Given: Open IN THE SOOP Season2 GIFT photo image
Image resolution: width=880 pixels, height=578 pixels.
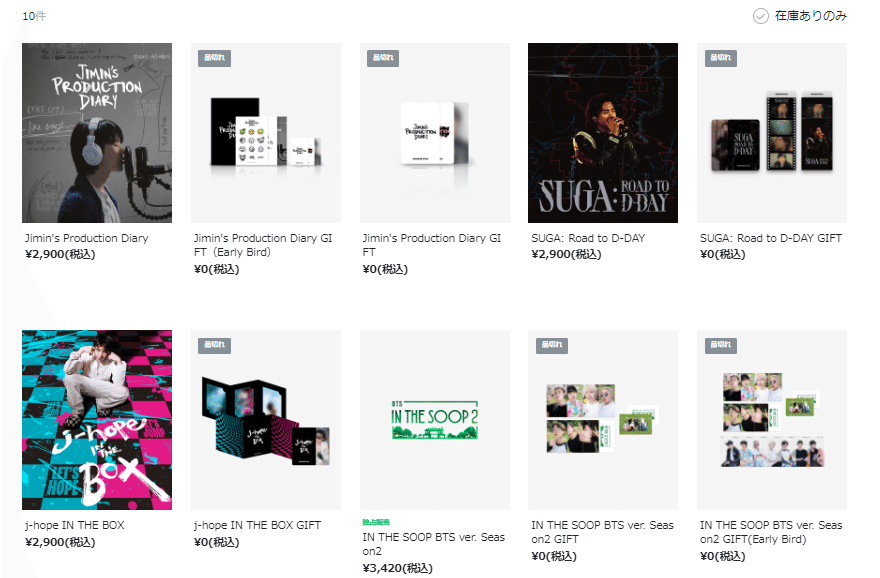Looking at the screenshot, I should click(603, 420).
